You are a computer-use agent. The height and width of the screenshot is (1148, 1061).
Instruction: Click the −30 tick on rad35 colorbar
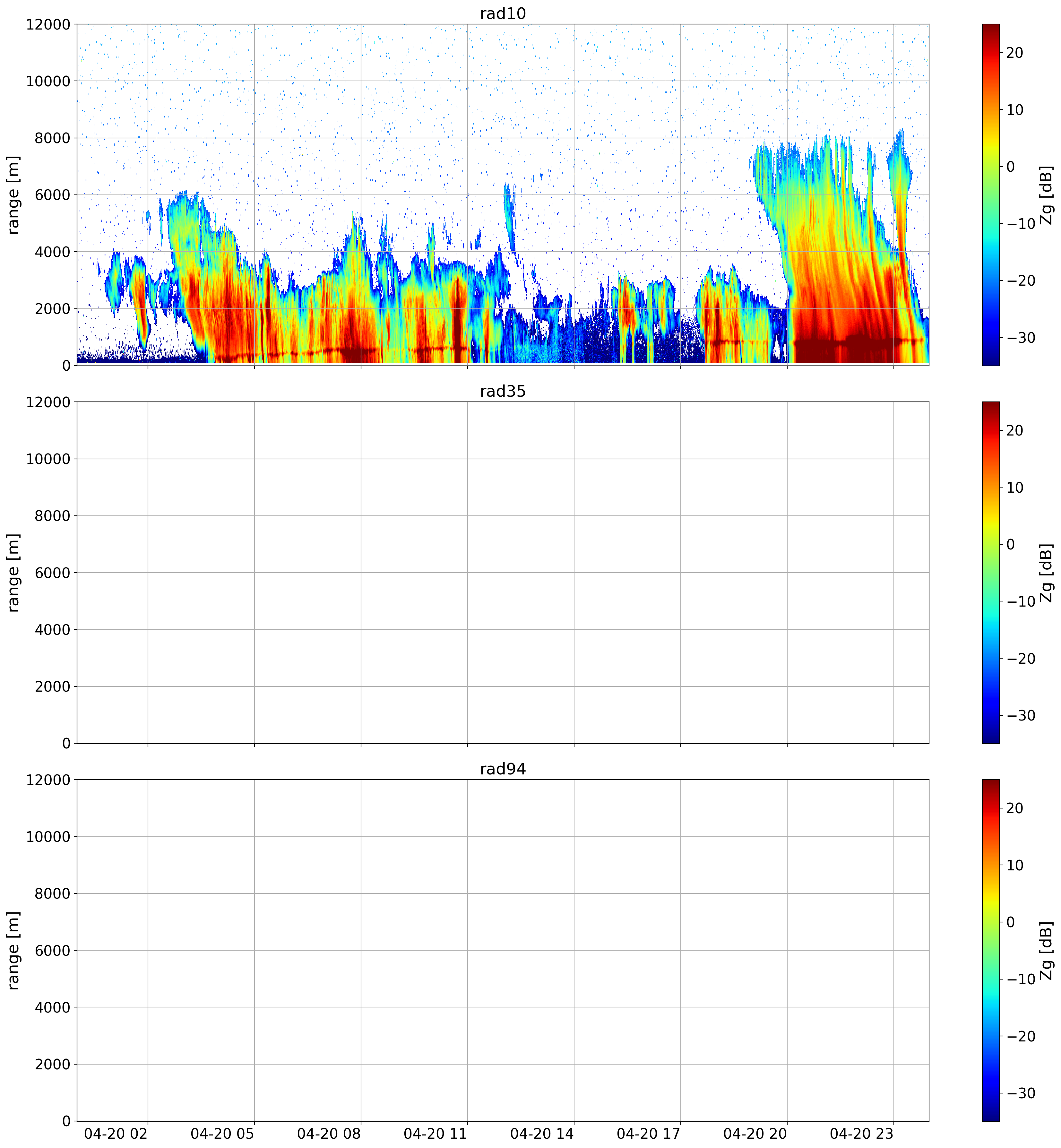[x=1021, y=715]
